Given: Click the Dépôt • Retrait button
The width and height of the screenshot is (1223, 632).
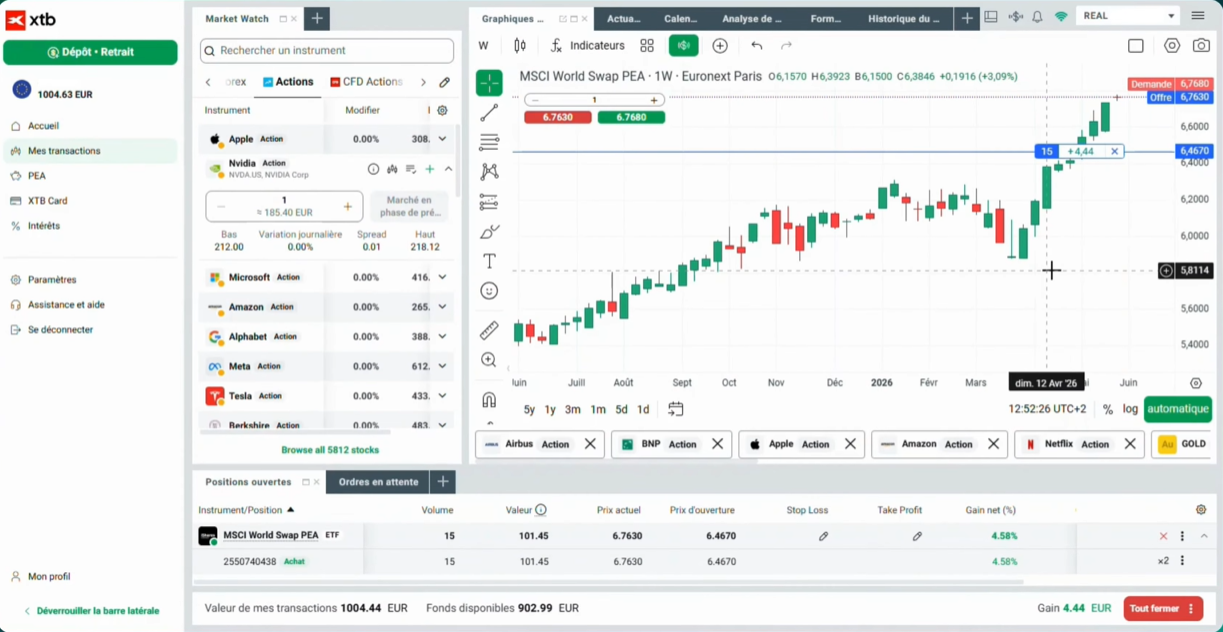Looking at the screenshot, I should pos(90,52).
